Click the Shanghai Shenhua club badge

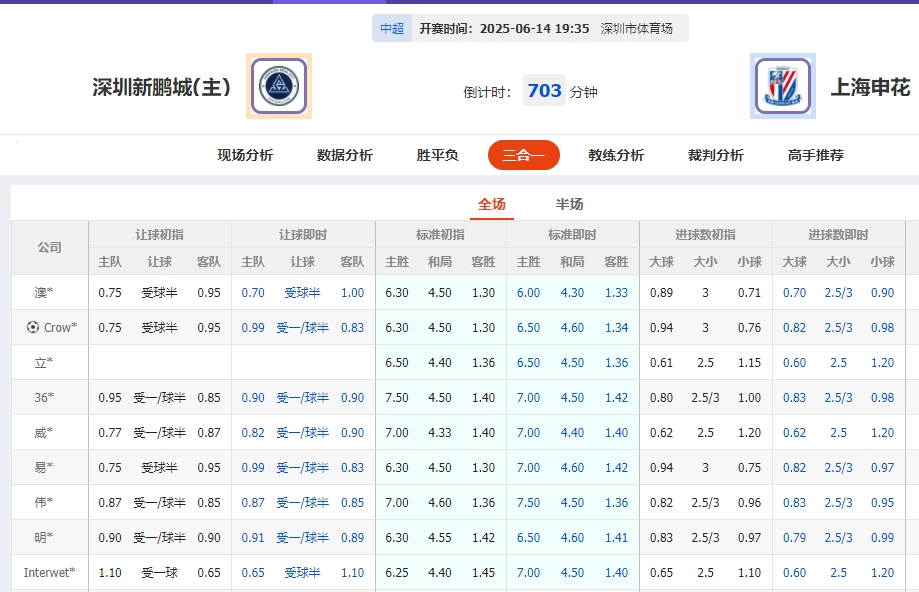[x=782, y=86]
